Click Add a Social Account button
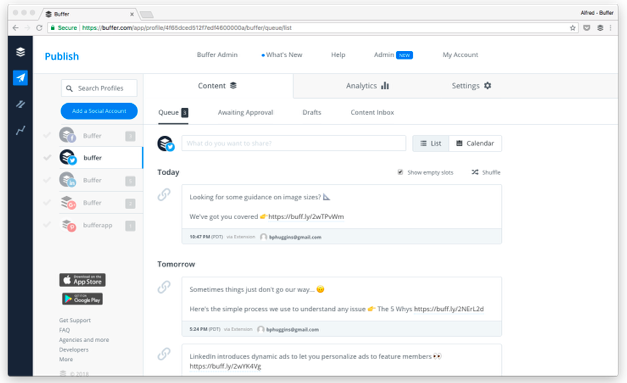627x383 pixels. (99, 111)
